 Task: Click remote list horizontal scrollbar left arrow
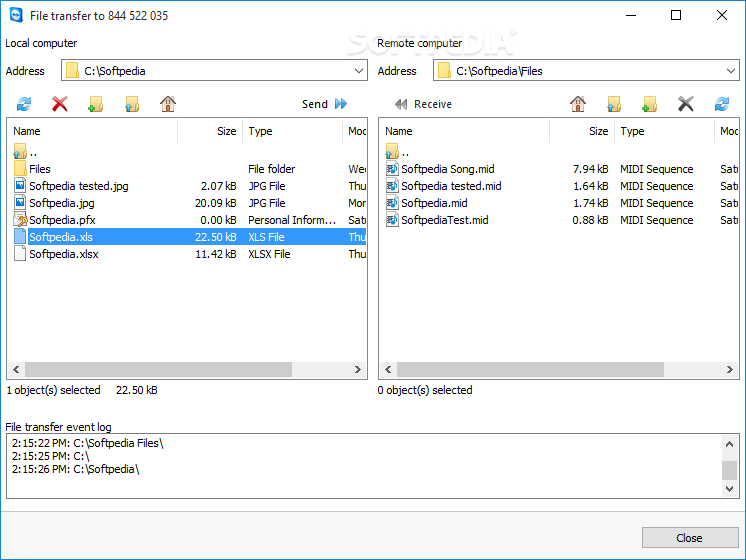pos(388,370)
